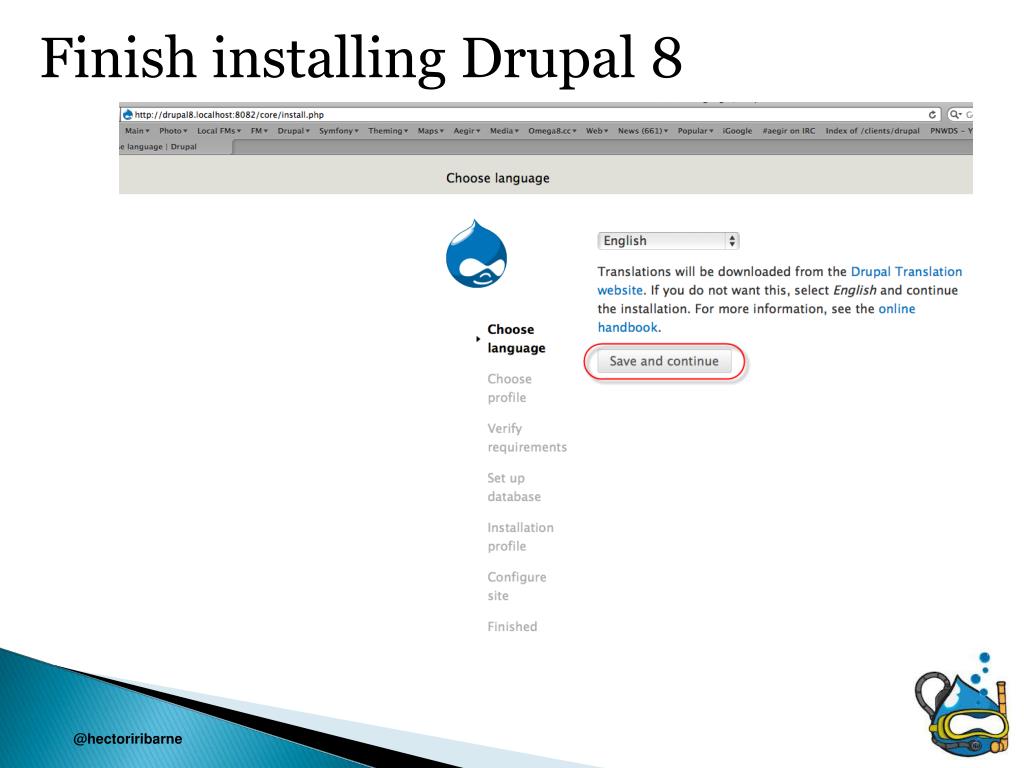The height and width of the screenshot is (768, 1024).
Task: Click the Save and continue button
Action: click(664, 361)
